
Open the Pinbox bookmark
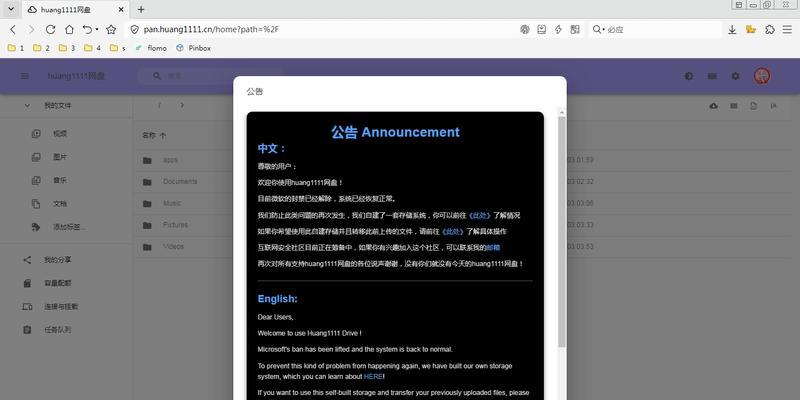193,48
